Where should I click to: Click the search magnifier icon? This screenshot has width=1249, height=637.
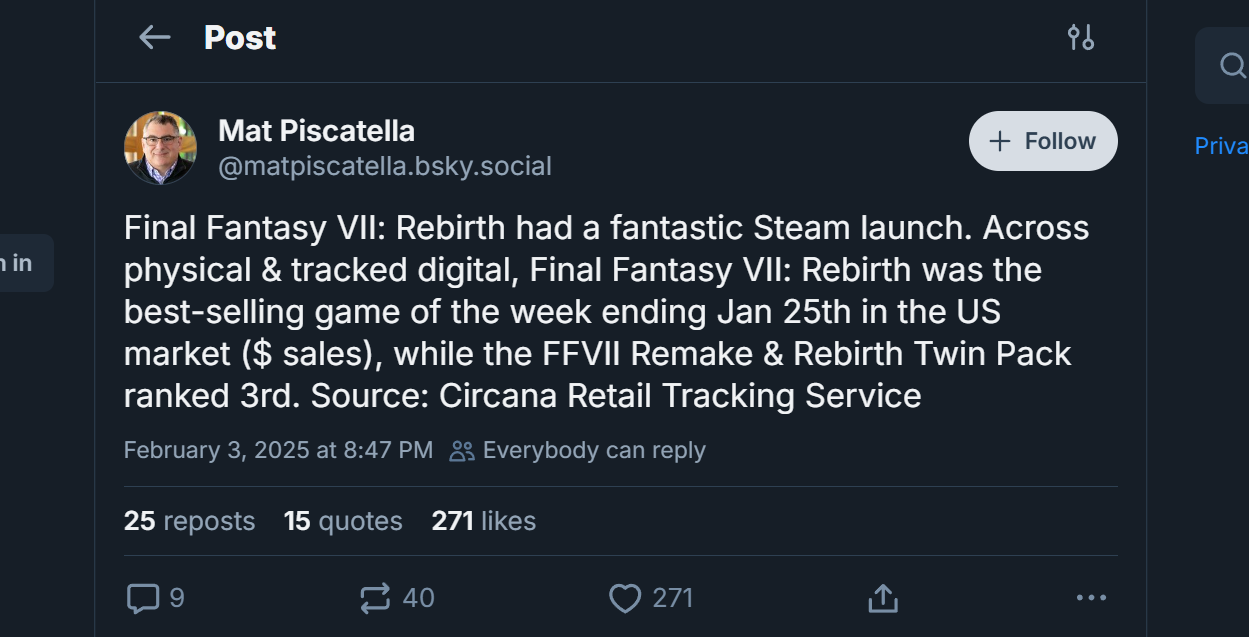pos(1232,66)
